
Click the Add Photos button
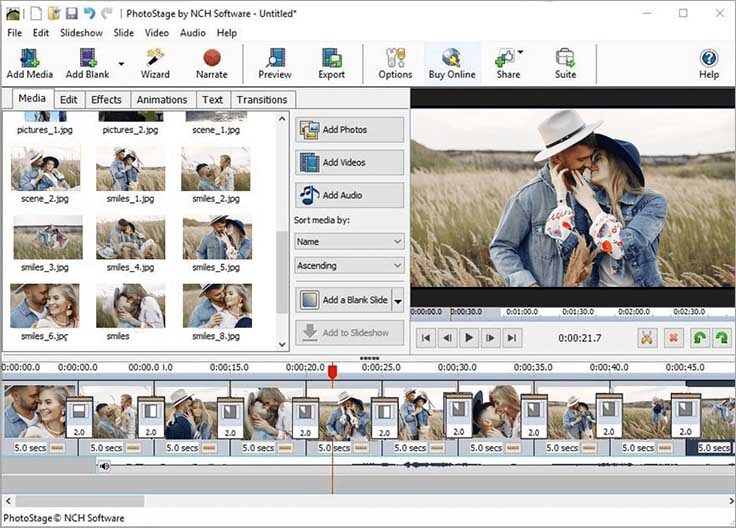[x=349, y=130]
